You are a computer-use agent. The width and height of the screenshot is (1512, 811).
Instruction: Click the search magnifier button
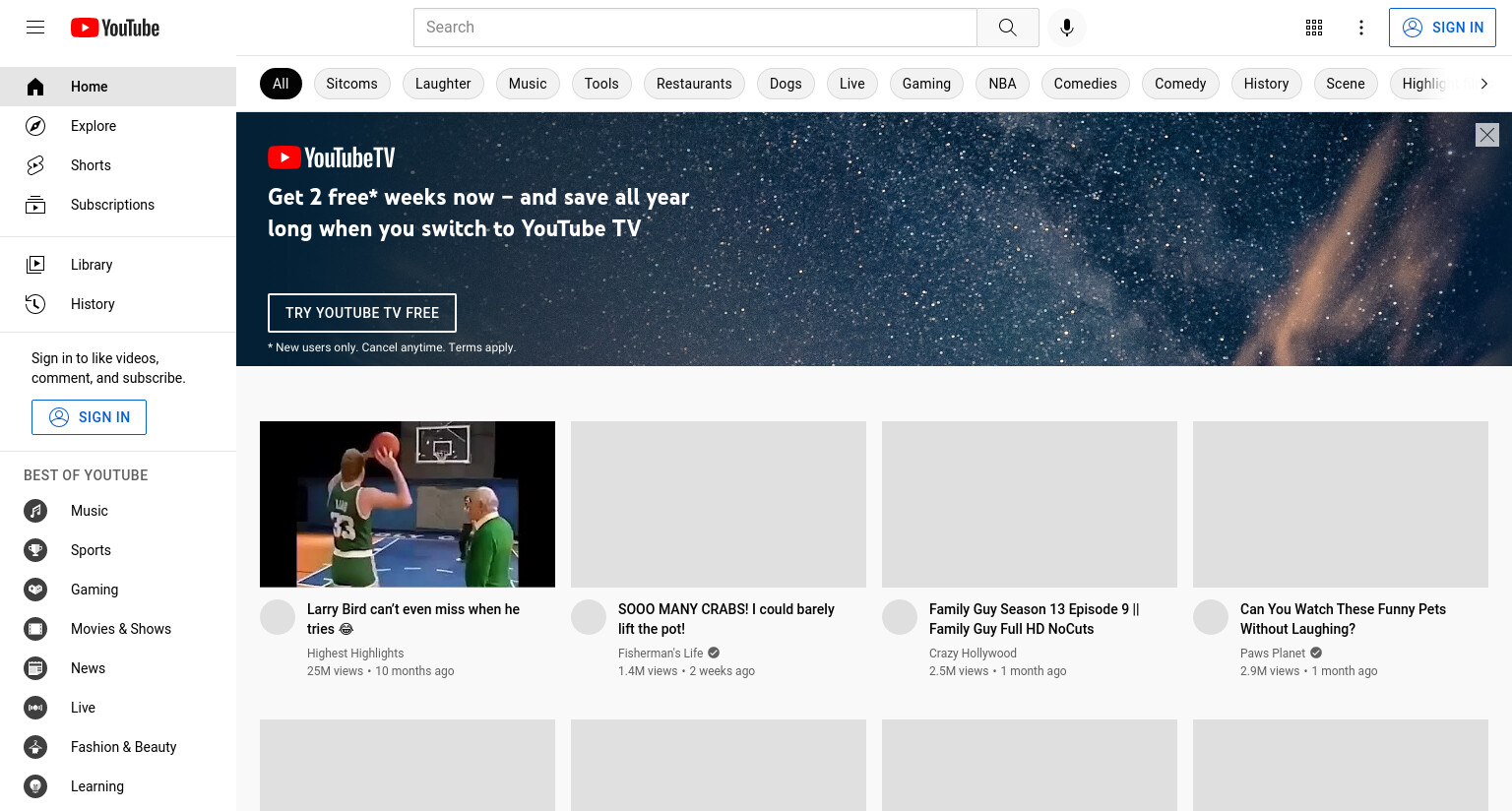click(x=1007, y=28)
